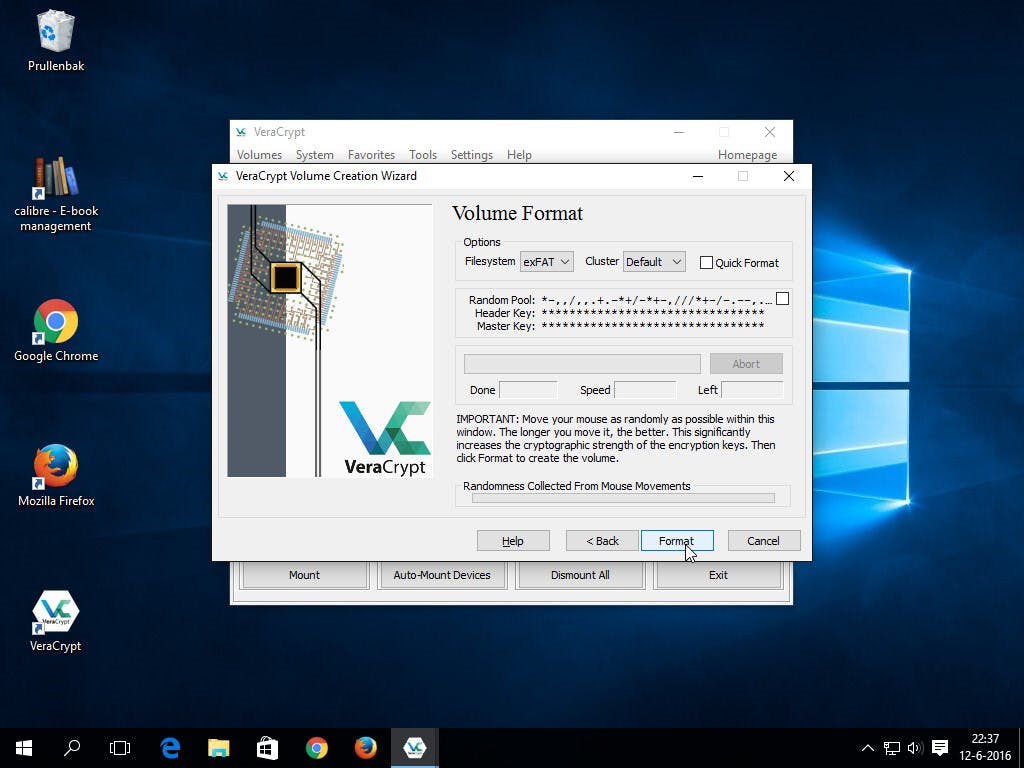Viewport: 1024px width, 768px height.
Task: Click Format to create the volume
Action: (x=677, y=541)
